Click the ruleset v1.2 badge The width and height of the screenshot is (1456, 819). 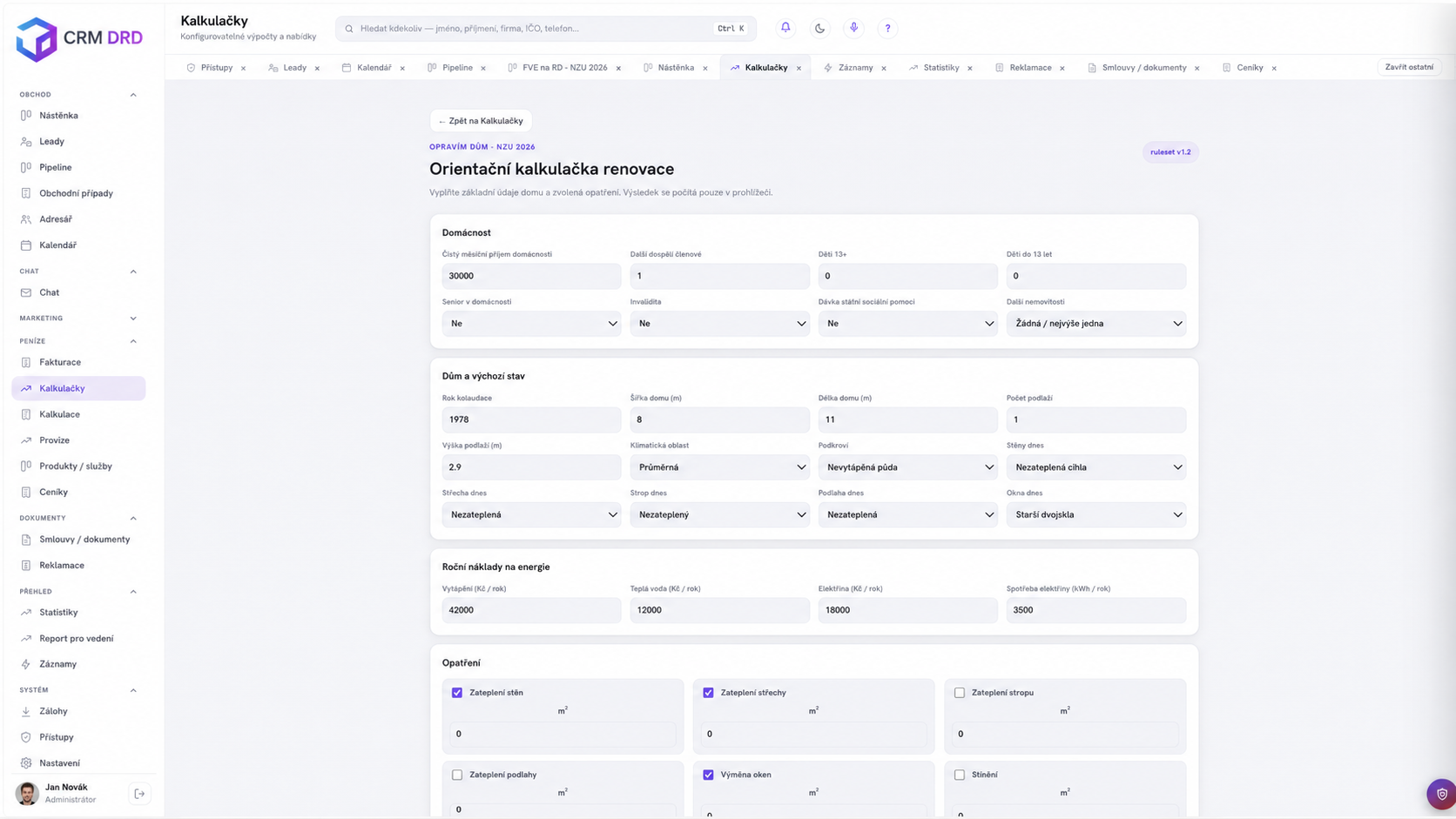coord(1170,152)
